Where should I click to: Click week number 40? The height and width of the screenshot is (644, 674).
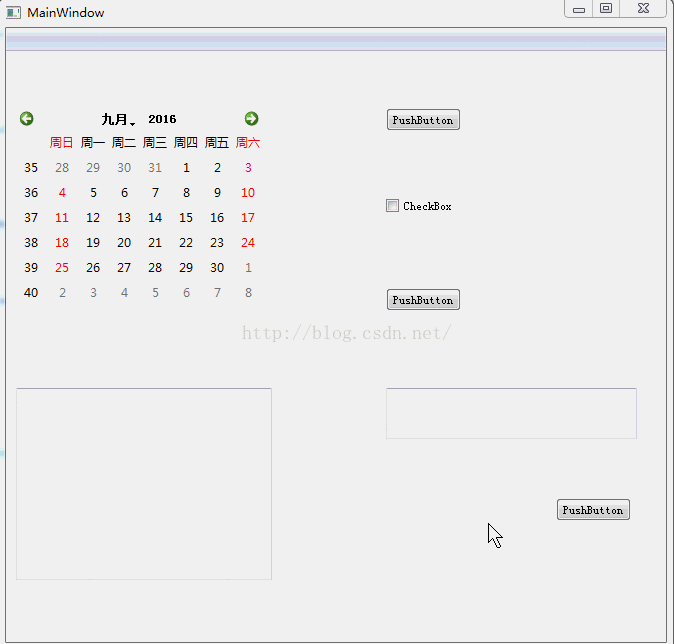coord(31,292)
